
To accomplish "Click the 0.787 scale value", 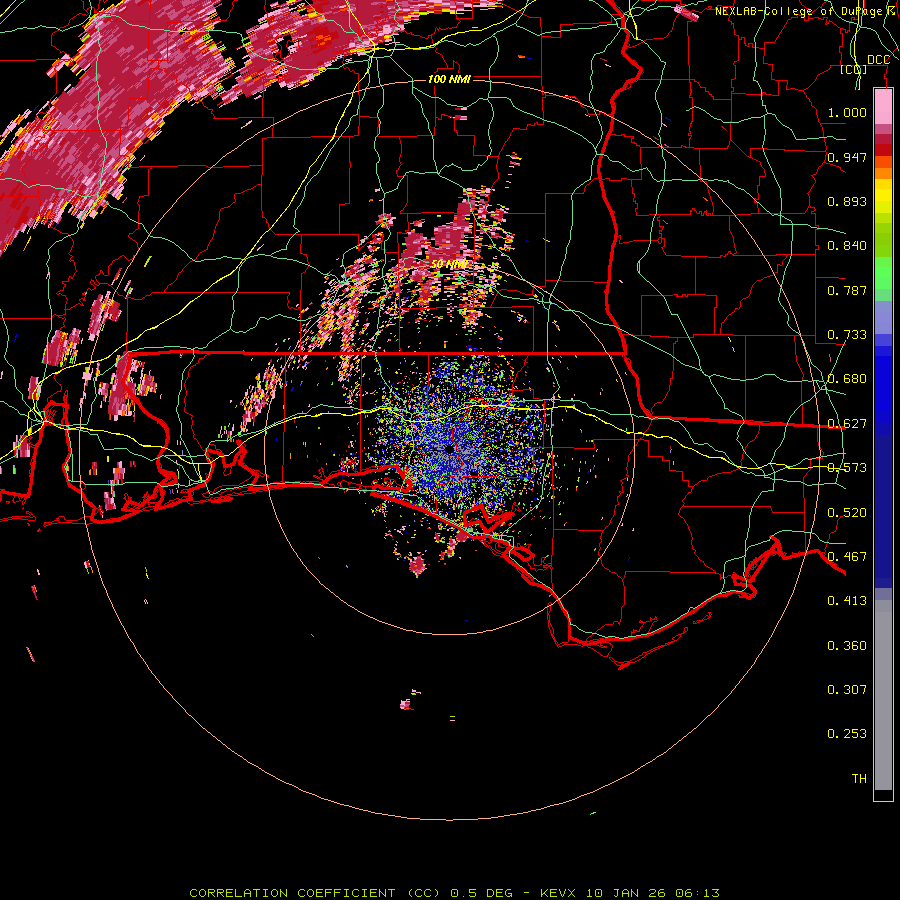I will (x=847, y=290).
